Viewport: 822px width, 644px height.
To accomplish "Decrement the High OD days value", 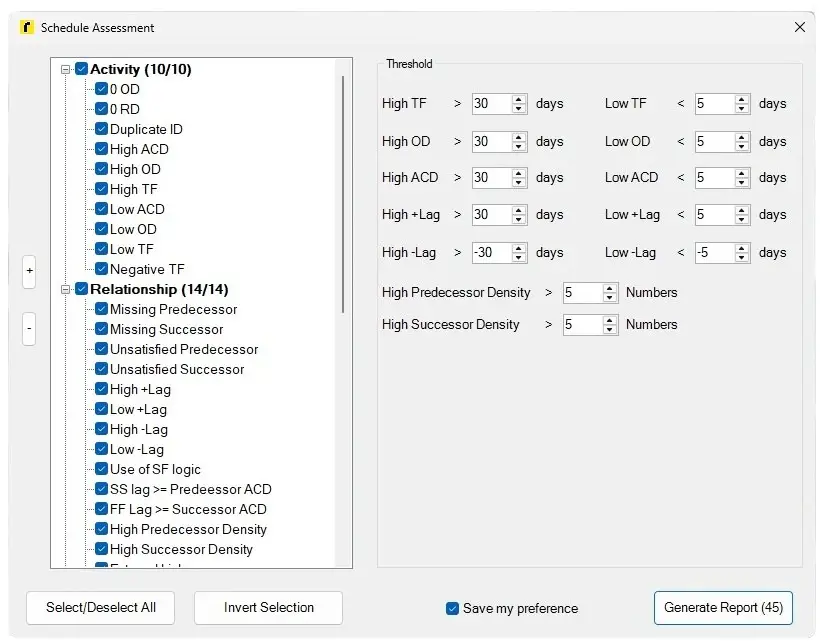I will (519, 145).
